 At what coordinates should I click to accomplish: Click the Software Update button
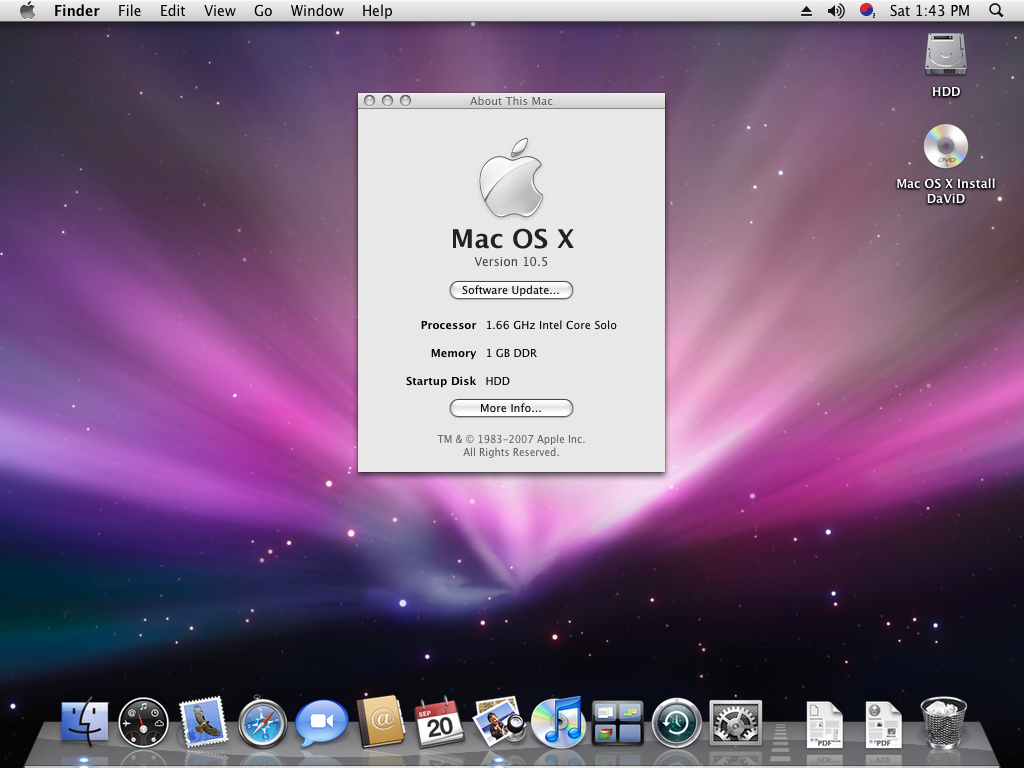coord(511,290)
